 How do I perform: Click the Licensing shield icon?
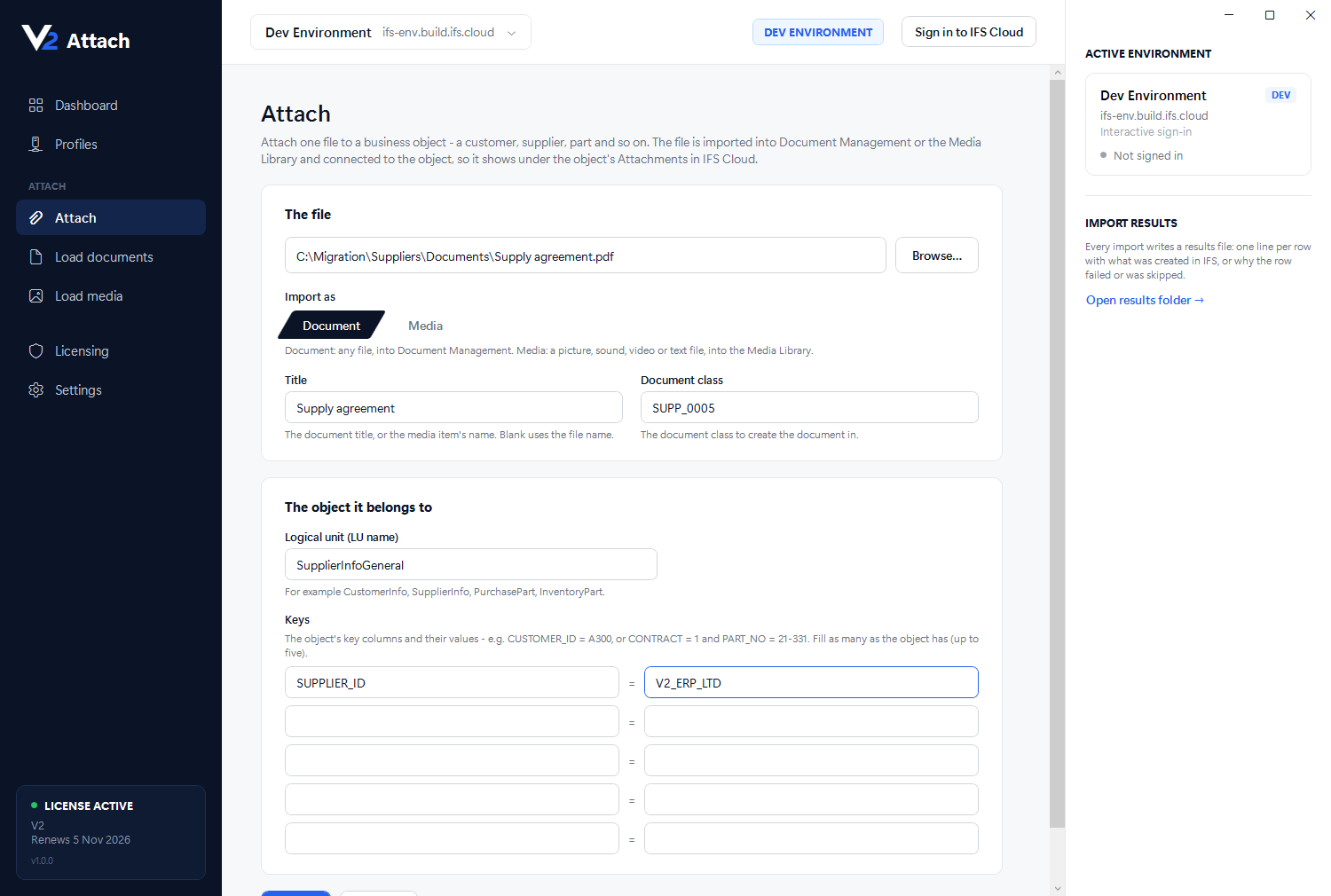point(35,351)
